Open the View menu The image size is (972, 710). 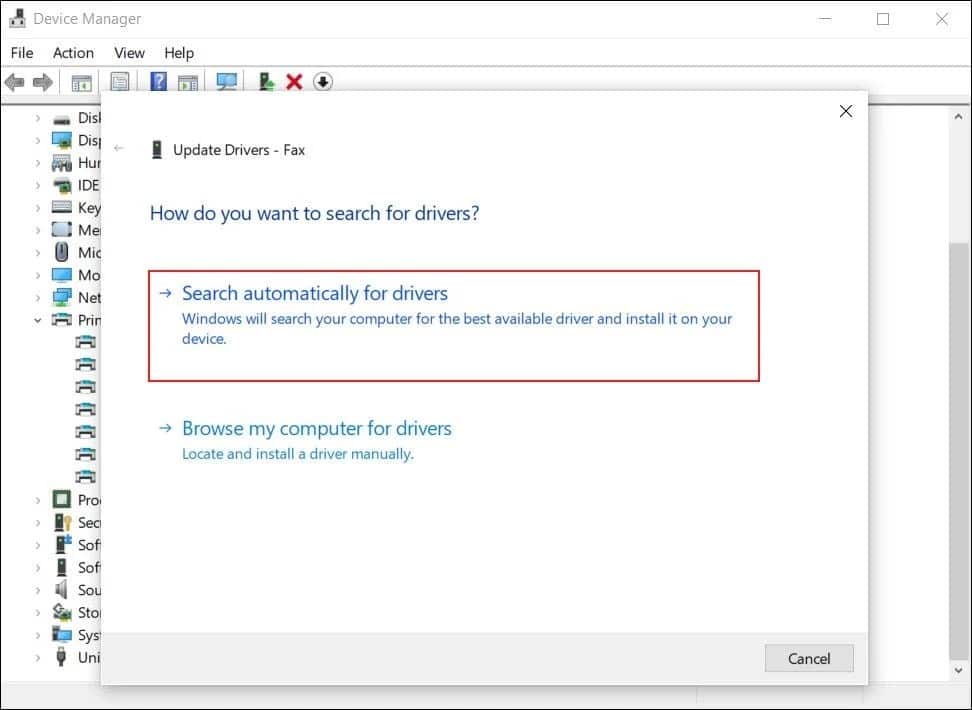(129, 52)
